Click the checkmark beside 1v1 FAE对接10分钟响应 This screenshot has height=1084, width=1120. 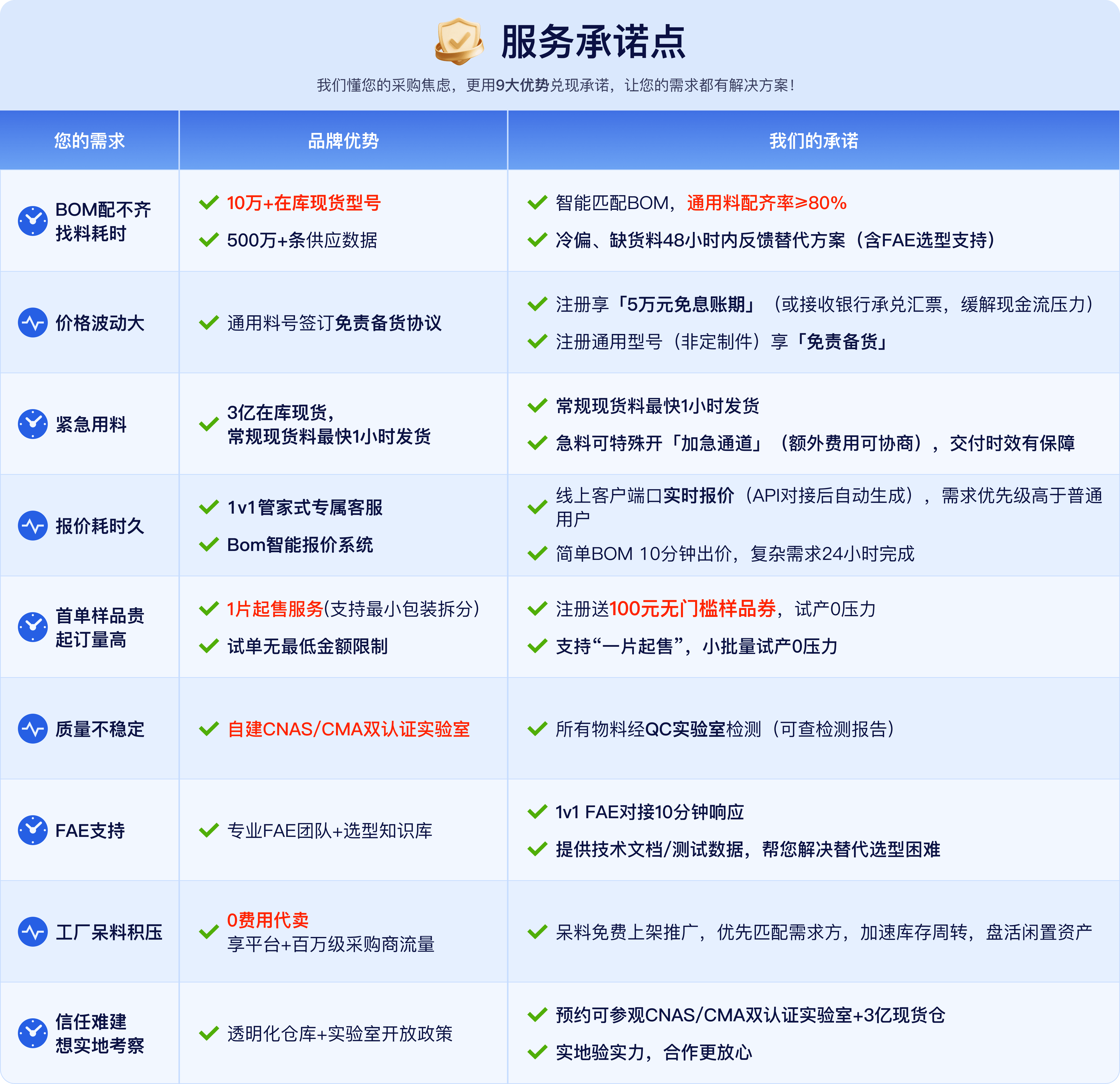(x=538, y=812)
